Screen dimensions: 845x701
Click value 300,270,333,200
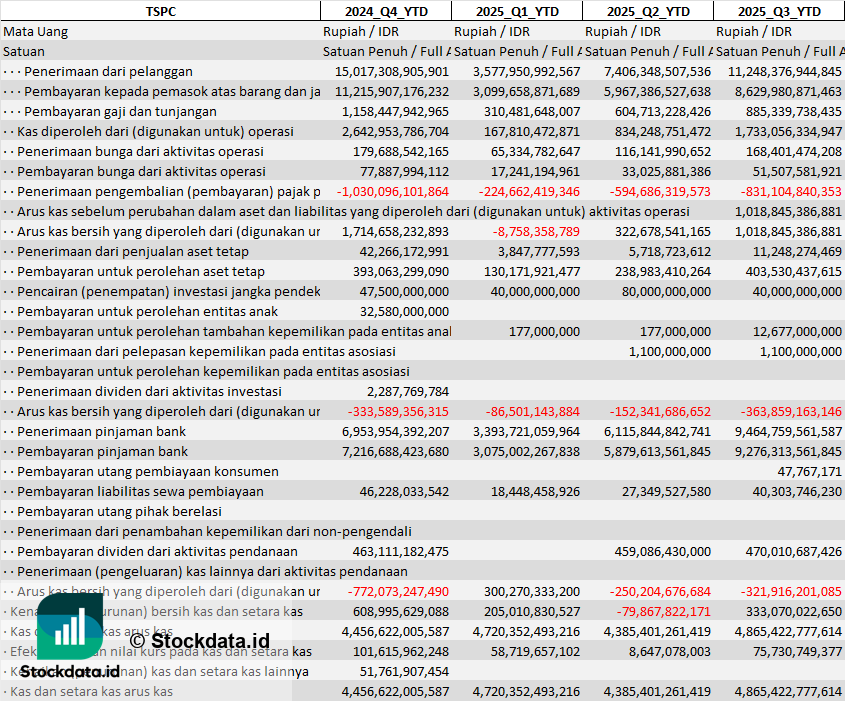(x=532, y=592)
